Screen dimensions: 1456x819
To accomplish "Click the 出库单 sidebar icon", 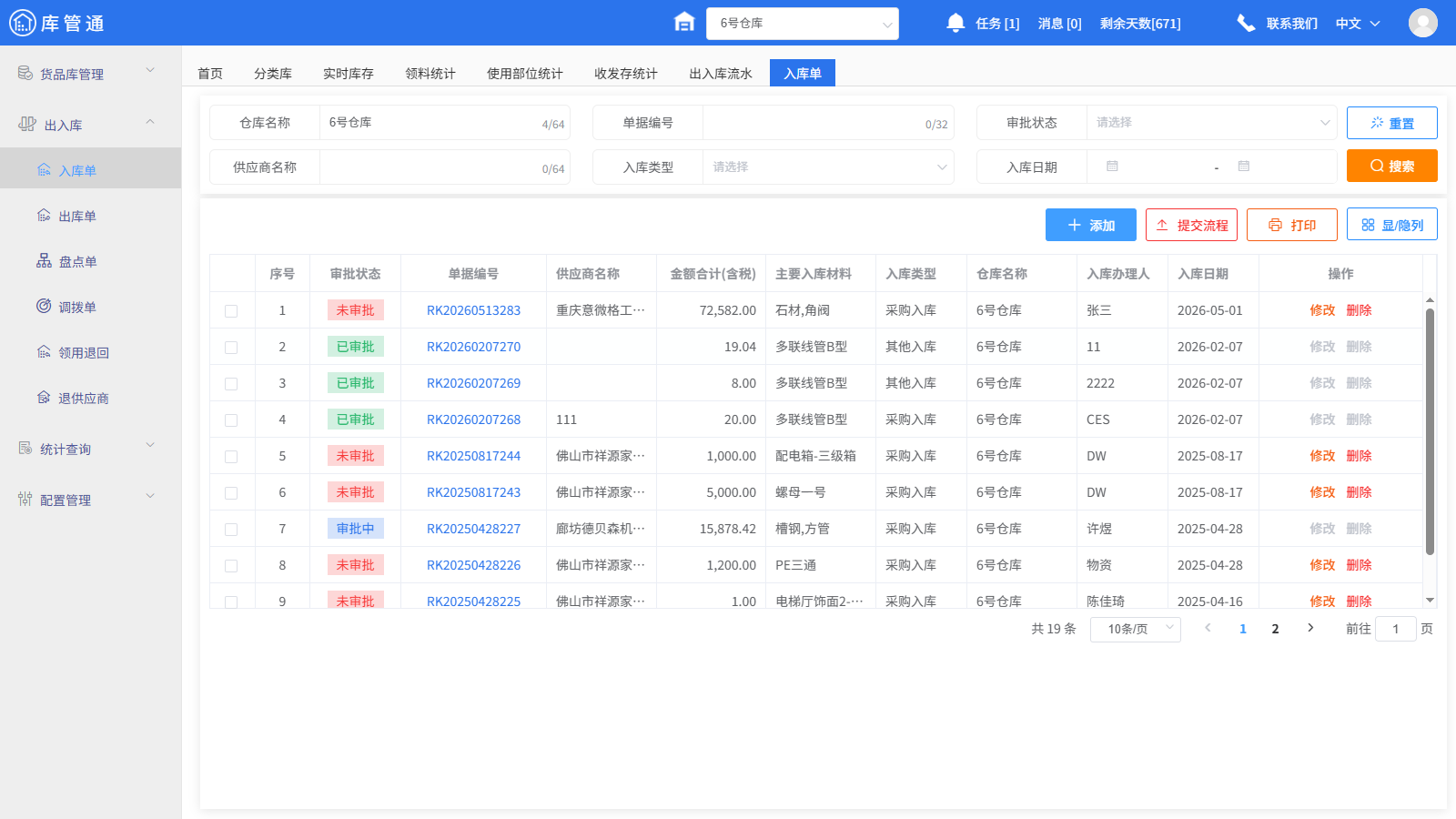I will click(x=44, y=216).
